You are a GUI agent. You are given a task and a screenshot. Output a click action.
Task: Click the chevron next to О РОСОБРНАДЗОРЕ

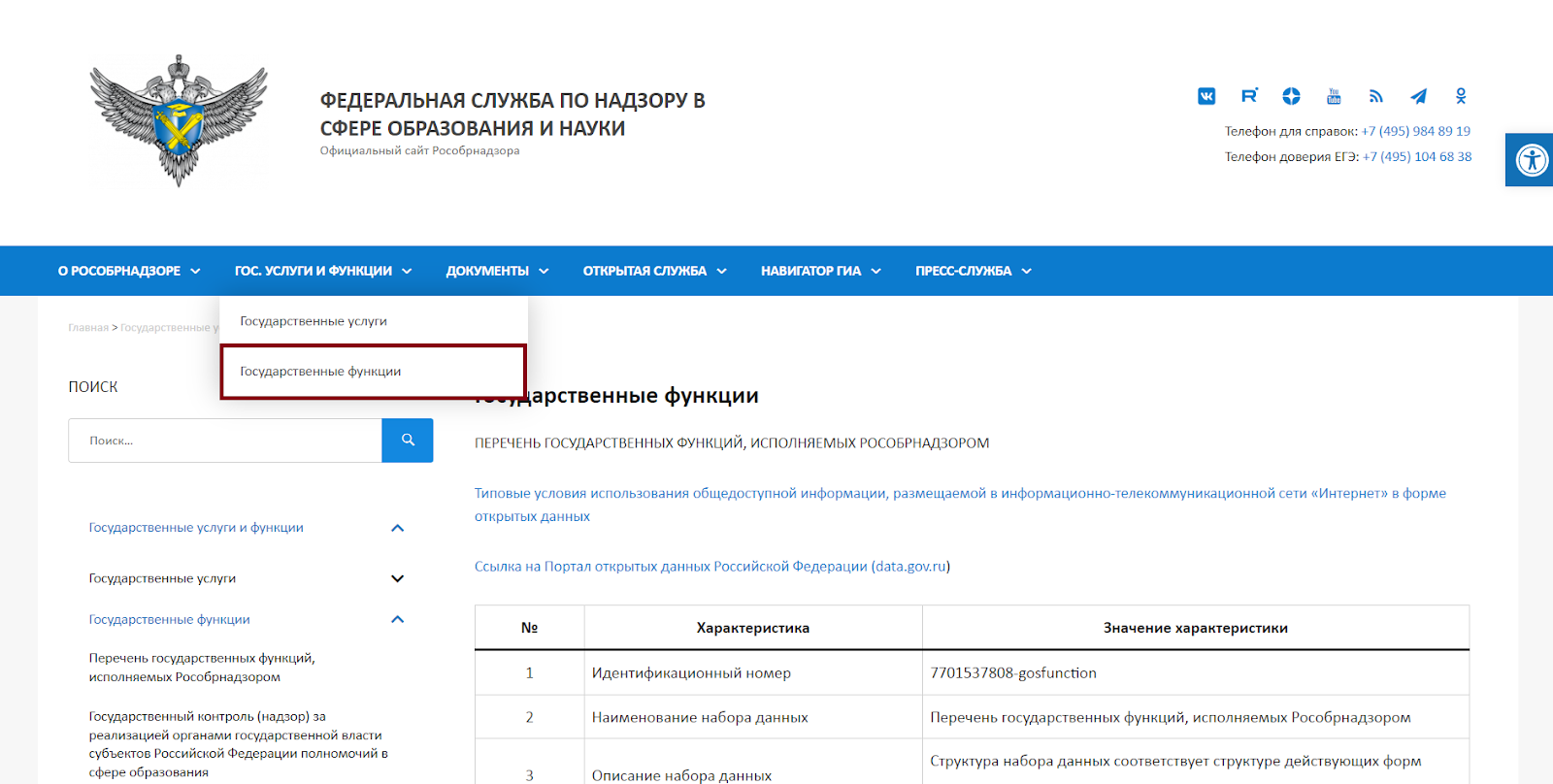[x=195, y=271]
